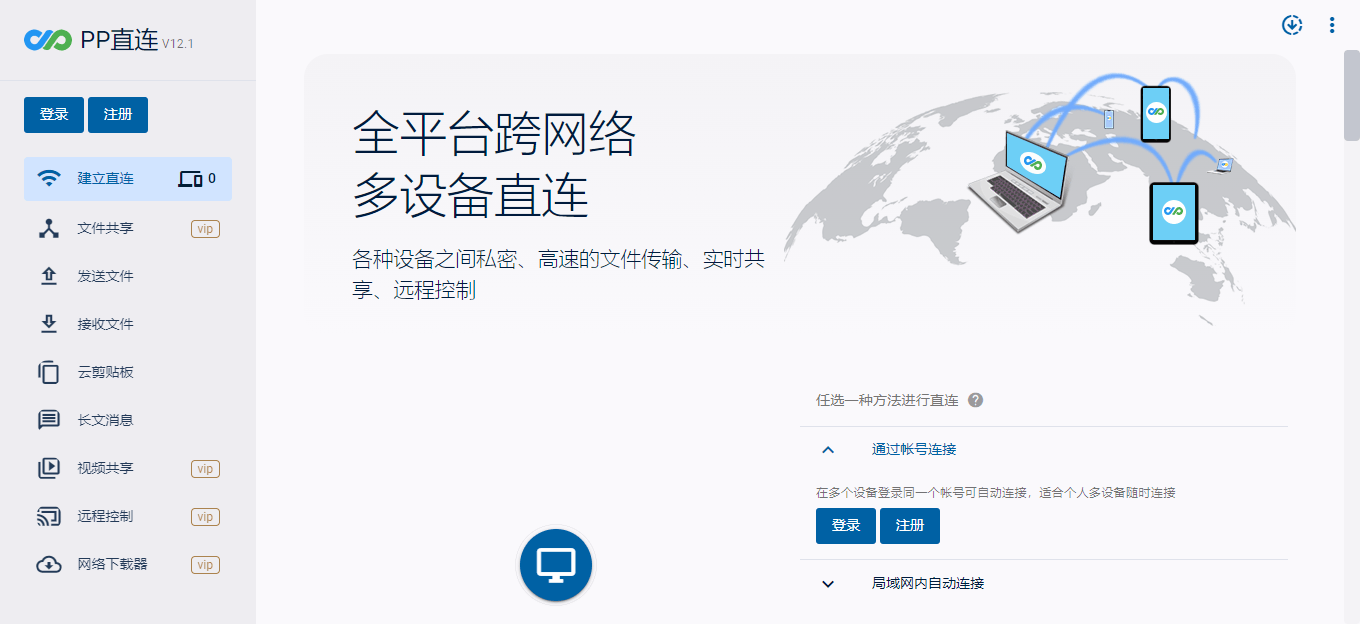Click the vip badge next to 文件共享
The width and height of the screenshot is (1360, 624).
205,229
